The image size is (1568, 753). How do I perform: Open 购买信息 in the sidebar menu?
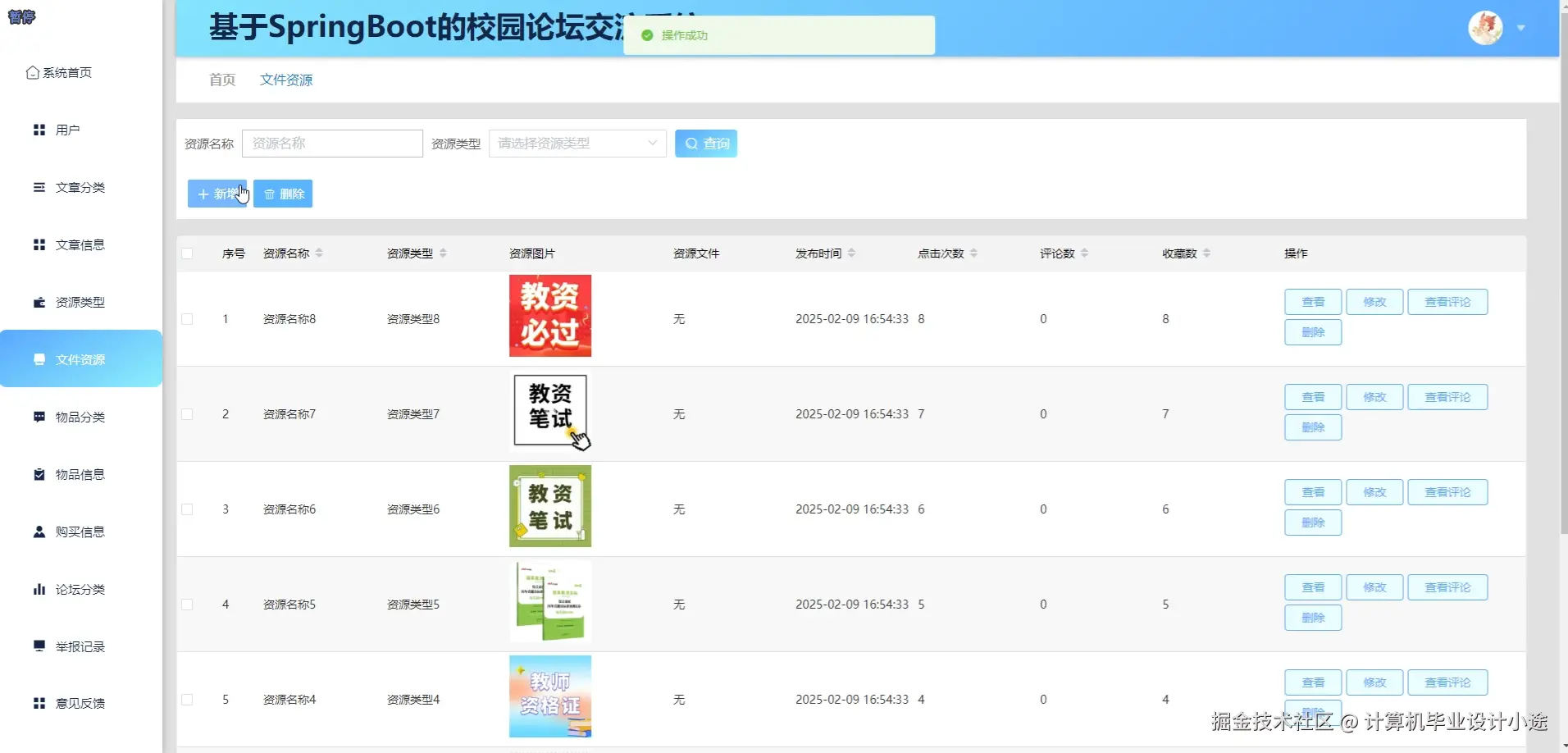(81, 532)
